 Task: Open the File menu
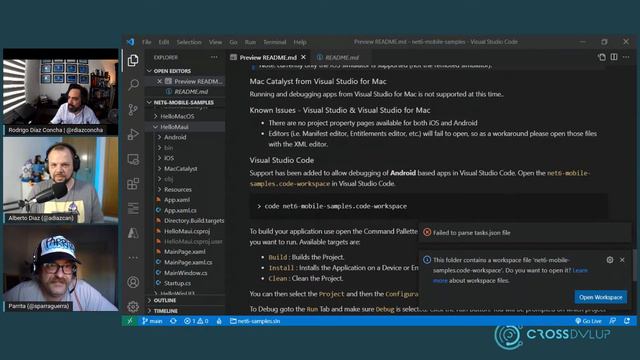[147, 42]
